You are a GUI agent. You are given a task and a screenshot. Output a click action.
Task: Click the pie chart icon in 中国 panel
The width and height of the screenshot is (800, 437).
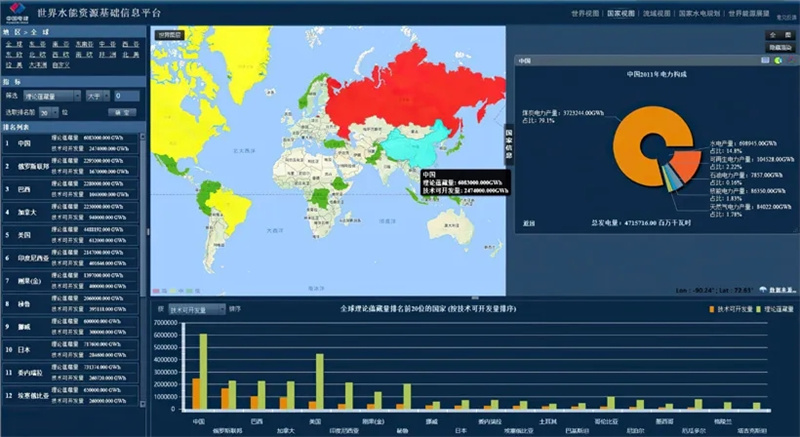click(778, 61)
